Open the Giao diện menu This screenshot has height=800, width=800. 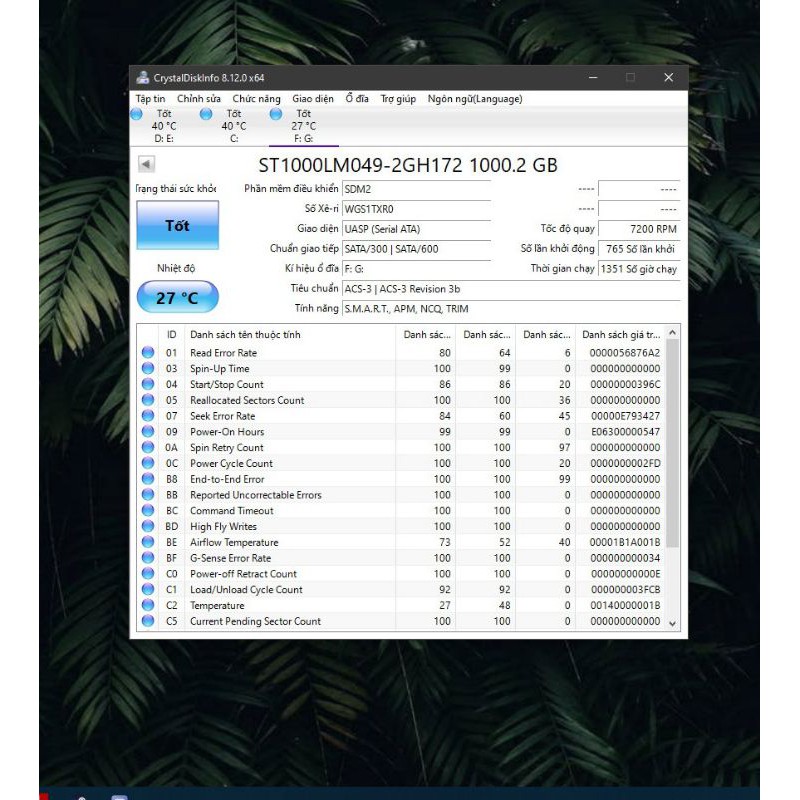[313, 99]
